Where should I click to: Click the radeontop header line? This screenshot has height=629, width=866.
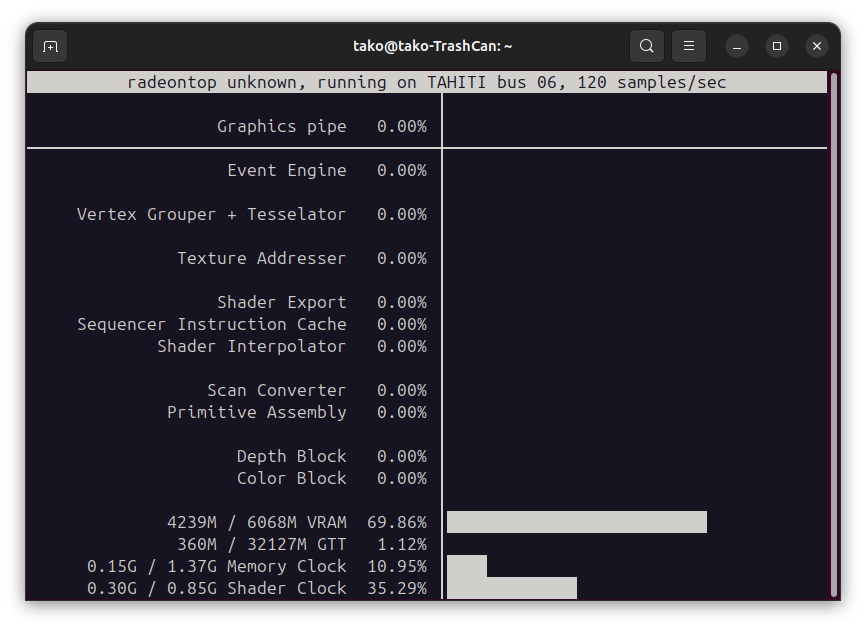click(x=427, y=82)
